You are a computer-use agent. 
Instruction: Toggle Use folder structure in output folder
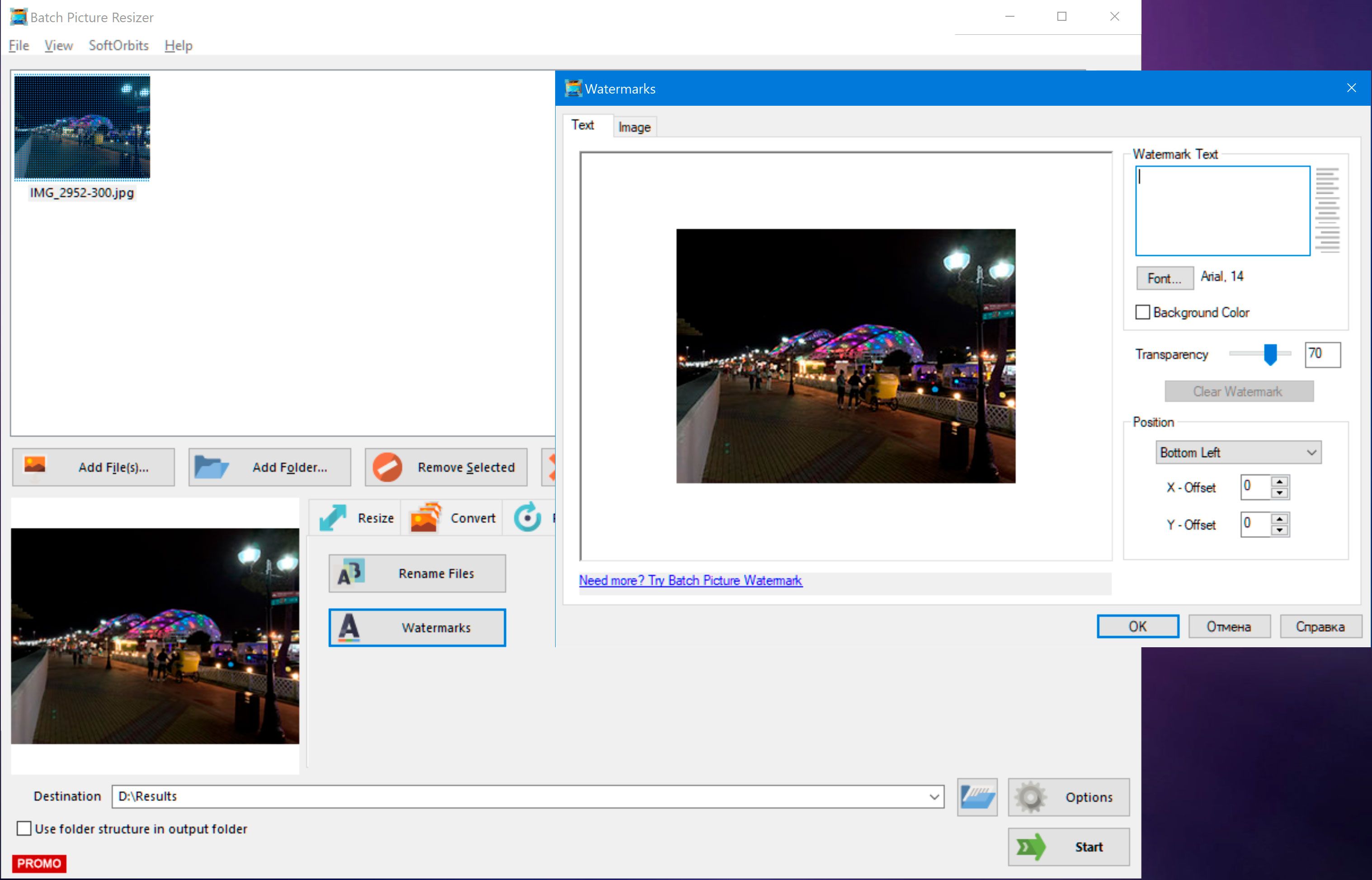23,828
